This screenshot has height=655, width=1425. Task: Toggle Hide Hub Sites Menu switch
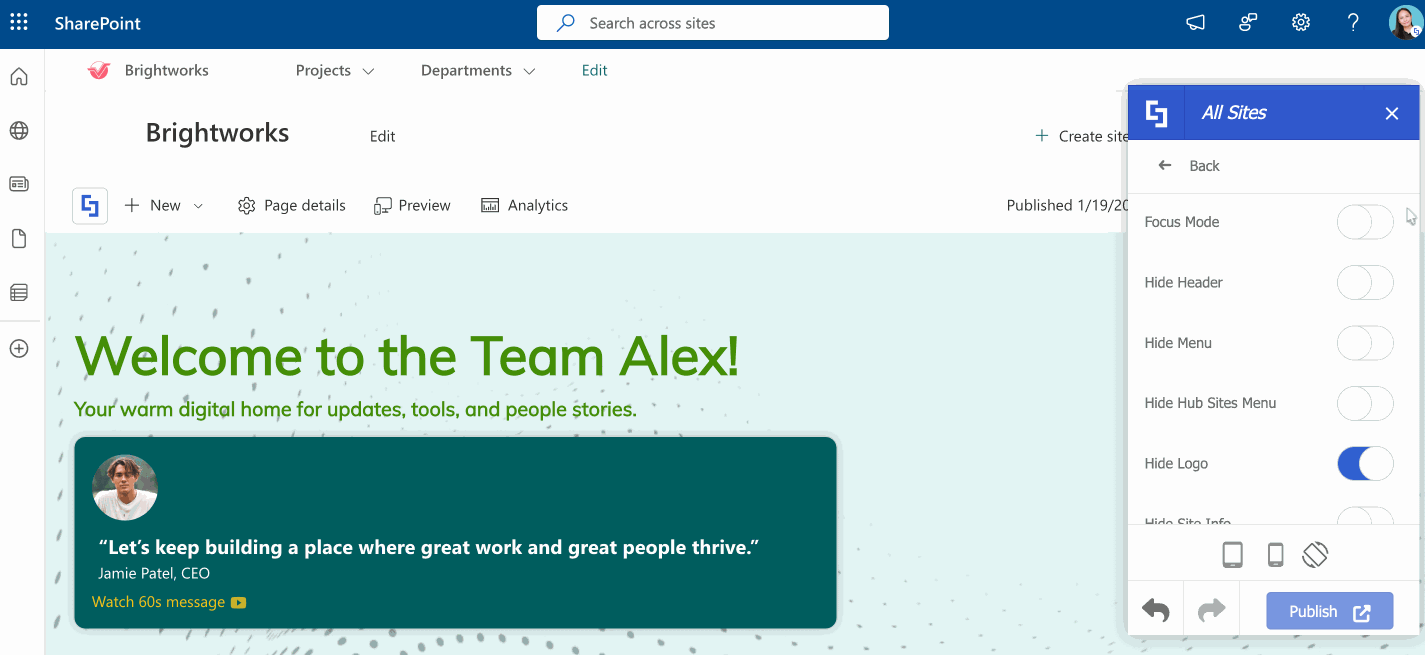click(x=1365, y=403)
